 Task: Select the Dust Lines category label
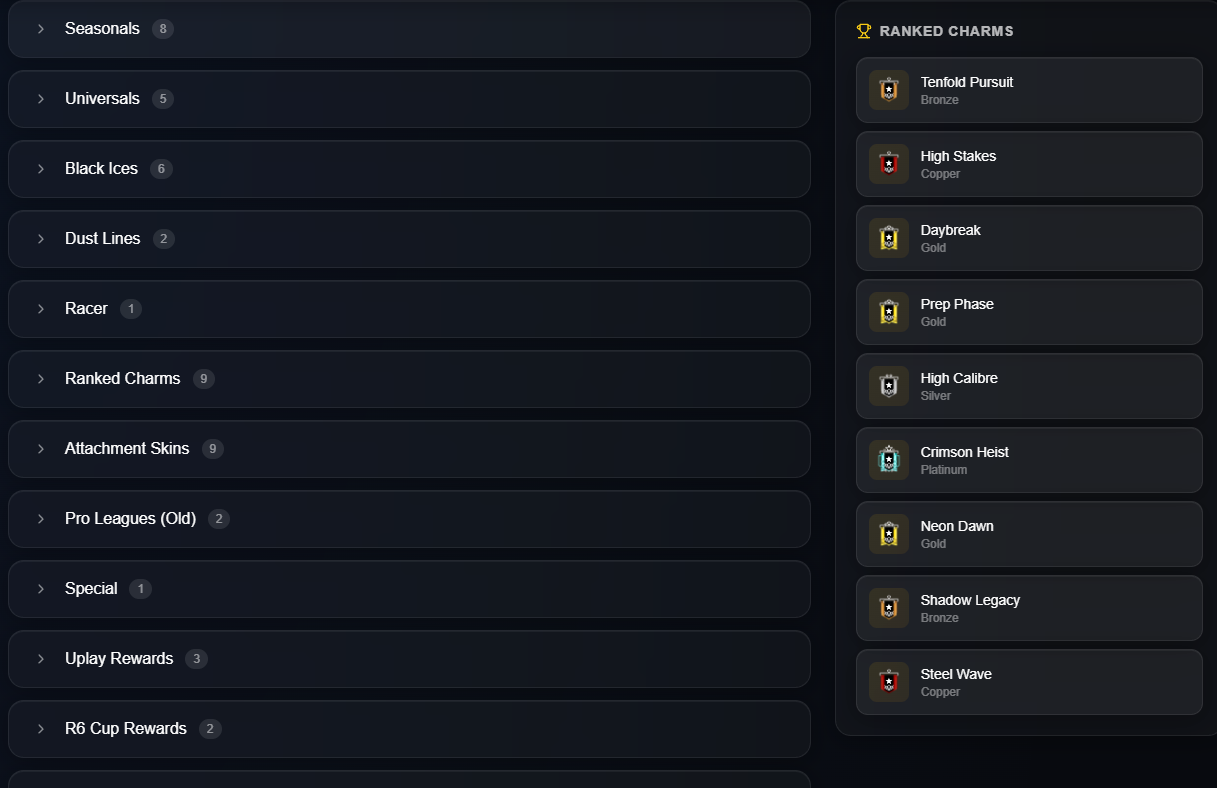pos(102,239)
